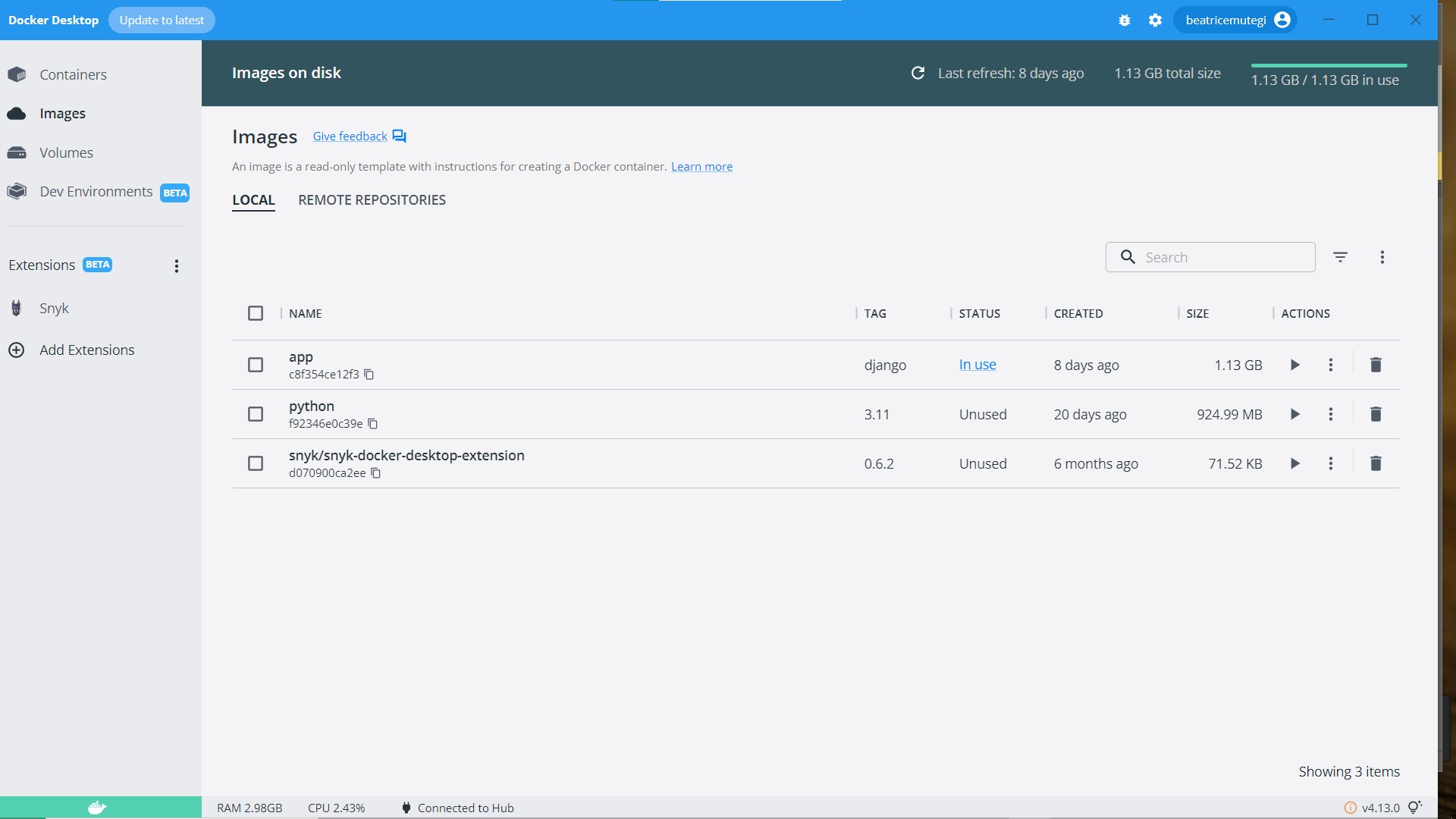Switch to REMOTE REPOSITORIES tab
The height and width of the screenshot is (819, 1456).
pos(372,200)
